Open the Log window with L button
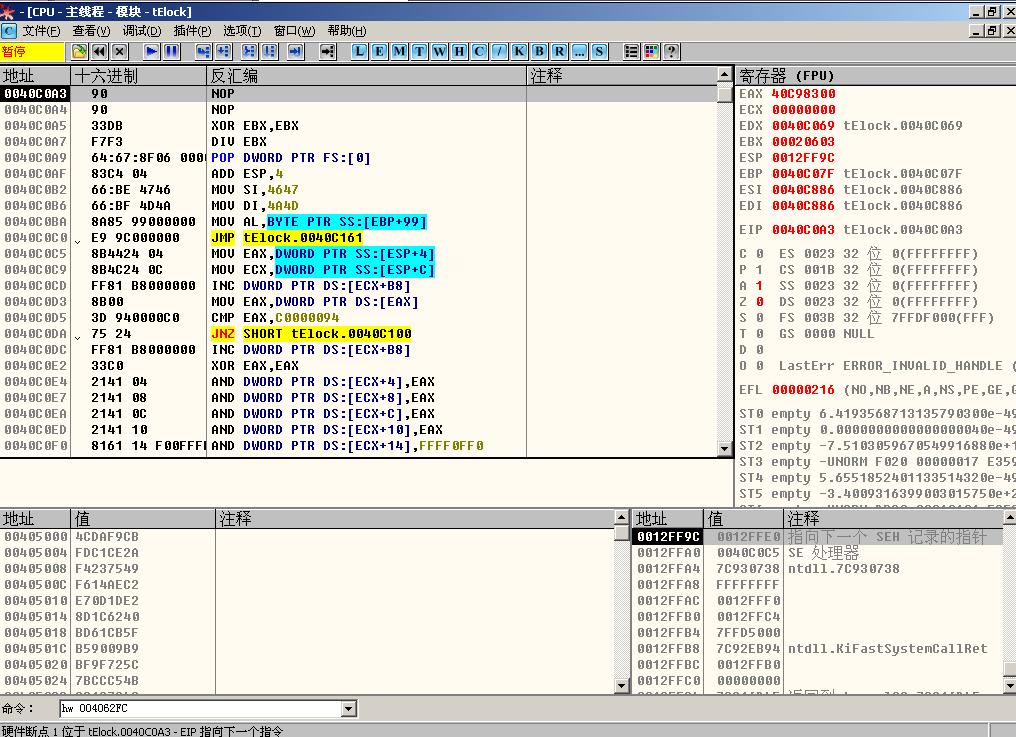1016x737 pixels. pyautogui.click(x=359, y=51)
